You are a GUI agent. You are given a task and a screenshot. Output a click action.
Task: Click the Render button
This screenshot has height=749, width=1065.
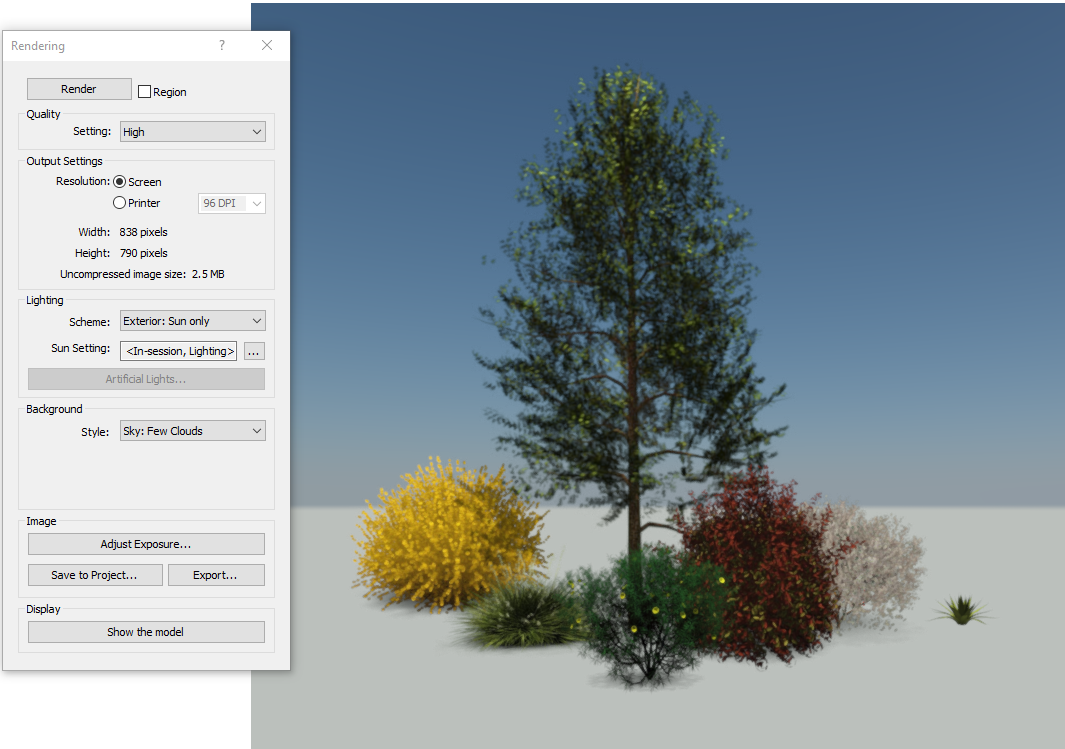(x=79, y=89)
